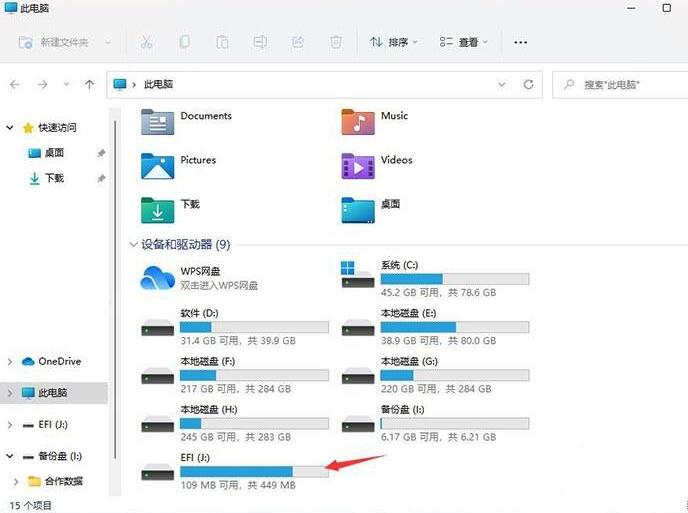Expand the 此电脑 sidebar node
Screen dimensions: 688x513
(x=10, y=393)
